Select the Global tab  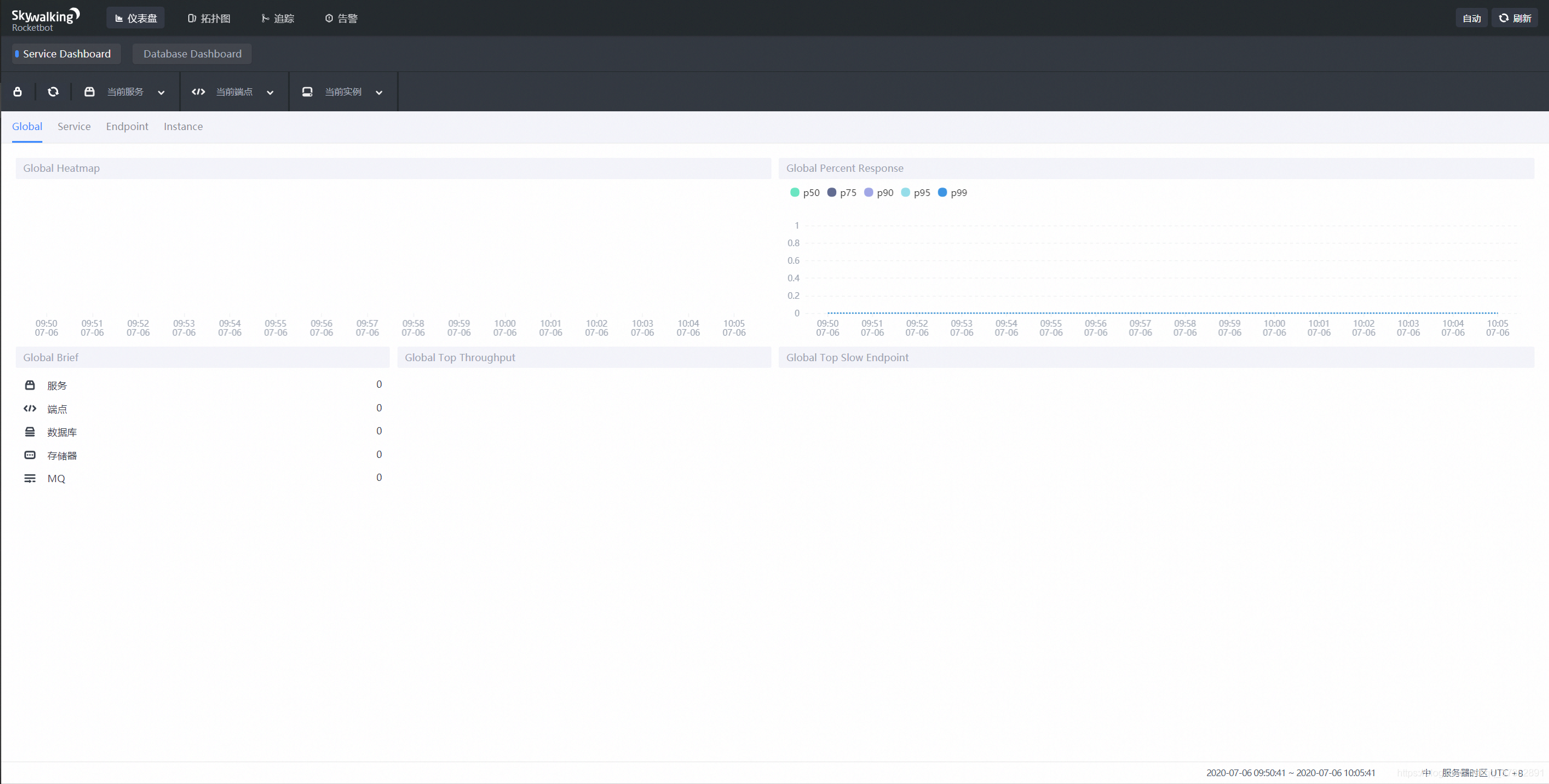(27, 126)
